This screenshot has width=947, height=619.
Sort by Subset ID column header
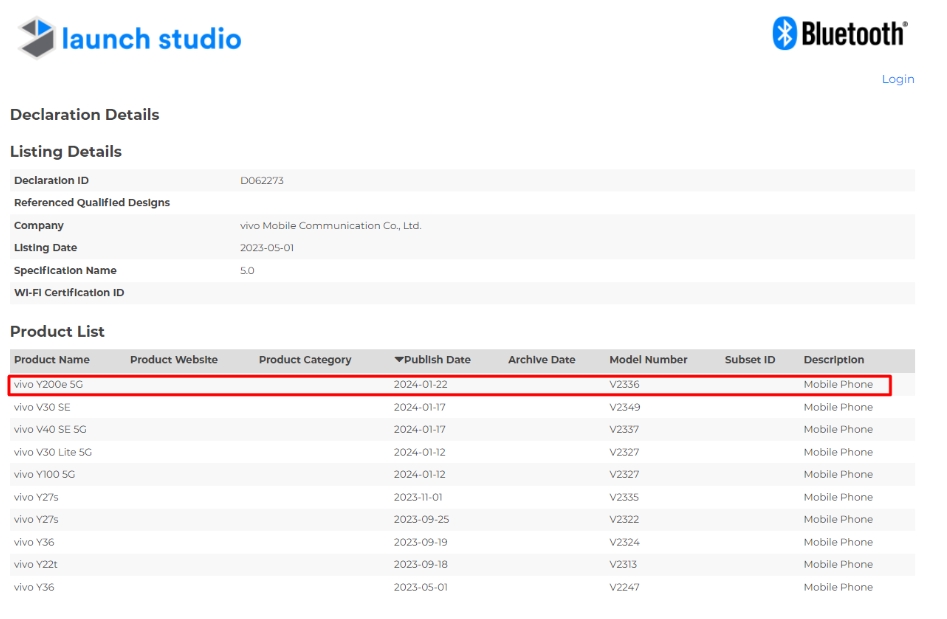click(x=750, y=360)
